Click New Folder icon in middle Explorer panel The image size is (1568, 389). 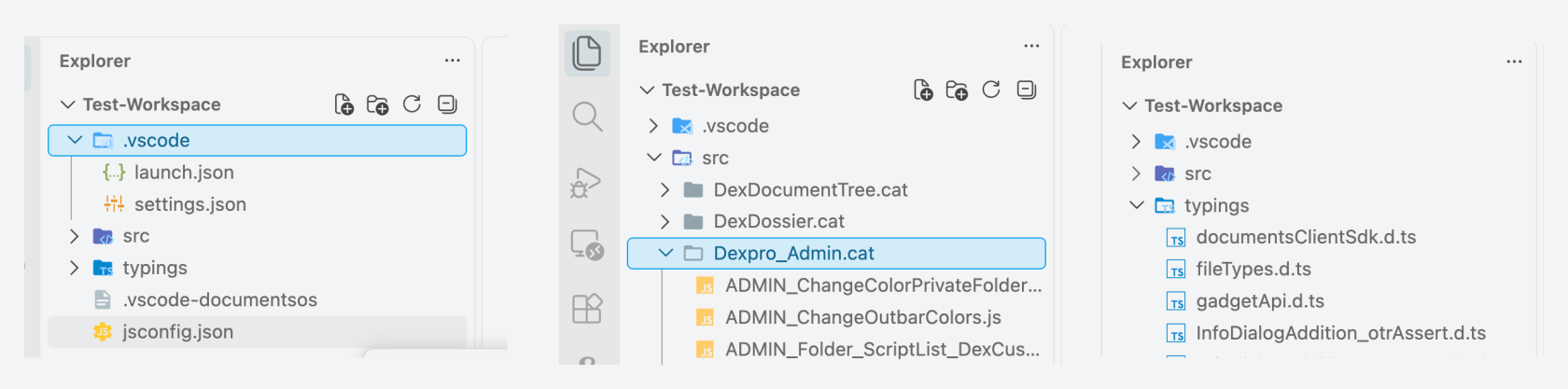click(957, 90)
